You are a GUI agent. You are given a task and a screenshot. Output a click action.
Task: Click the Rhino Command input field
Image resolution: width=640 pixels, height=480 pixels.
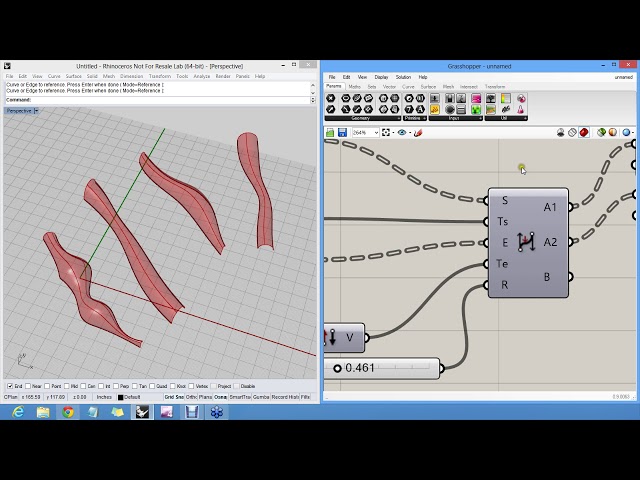(158, 100)
